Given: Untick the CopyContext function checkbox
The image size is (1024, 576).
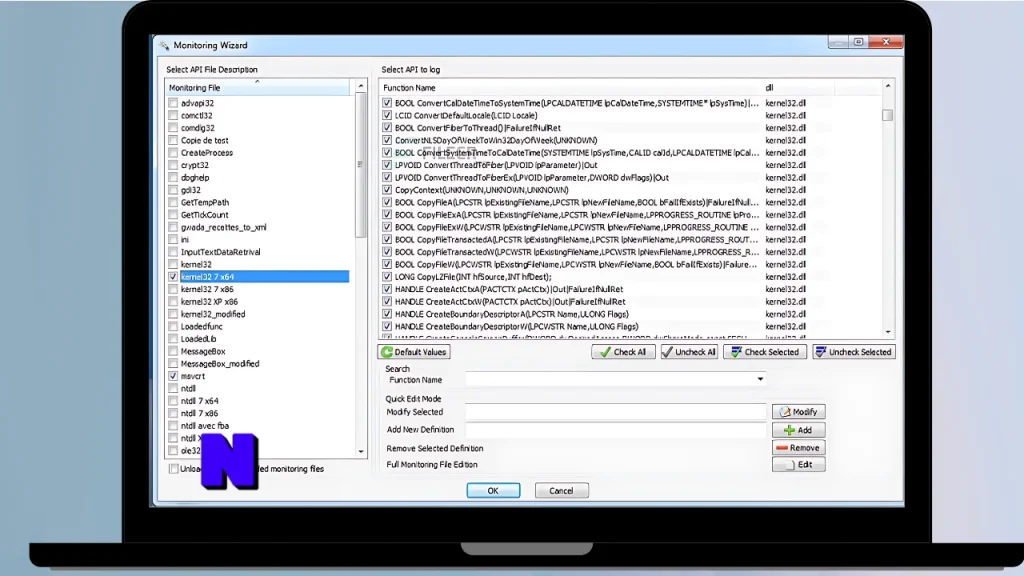Looking at the screenshot, I should [387, 190].
